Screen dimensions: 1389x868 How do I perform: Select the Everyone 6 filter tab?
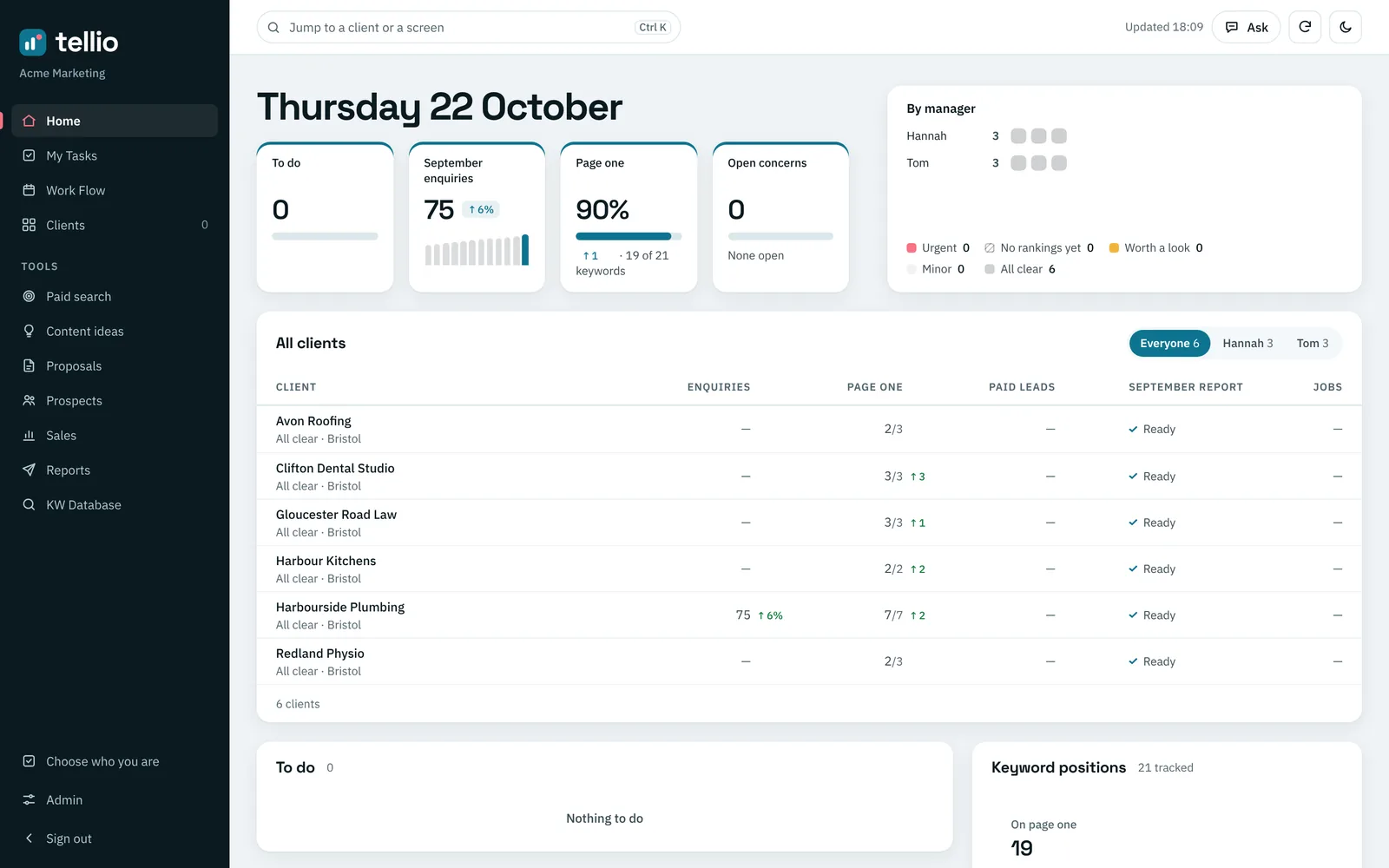[x=1169, y=343]
